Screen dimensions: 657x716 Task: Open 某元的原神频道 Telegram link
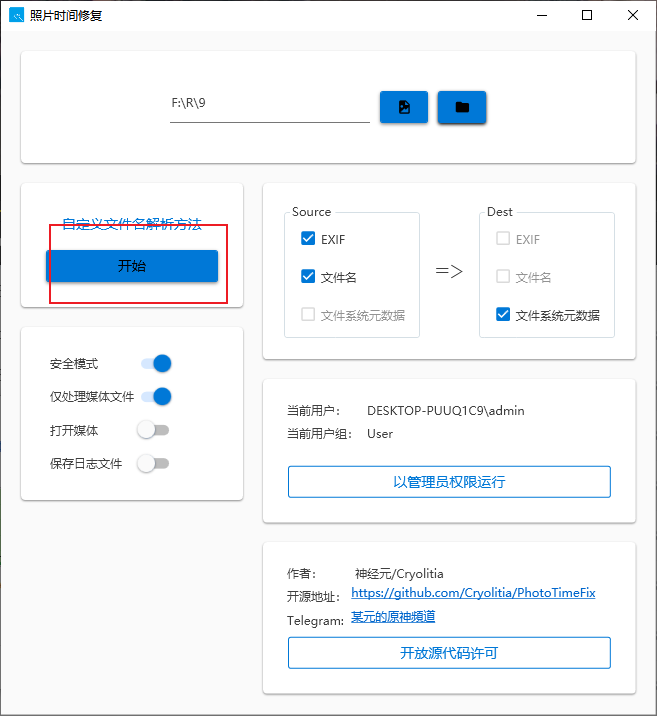[393, 617]
